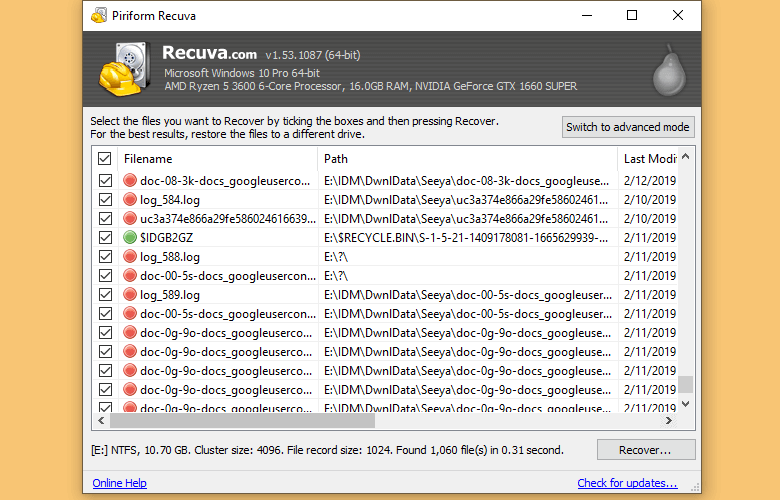This screenshot has height=500, width=780.
Task: Select the log_588.log filename
Action: pos(170,257)
